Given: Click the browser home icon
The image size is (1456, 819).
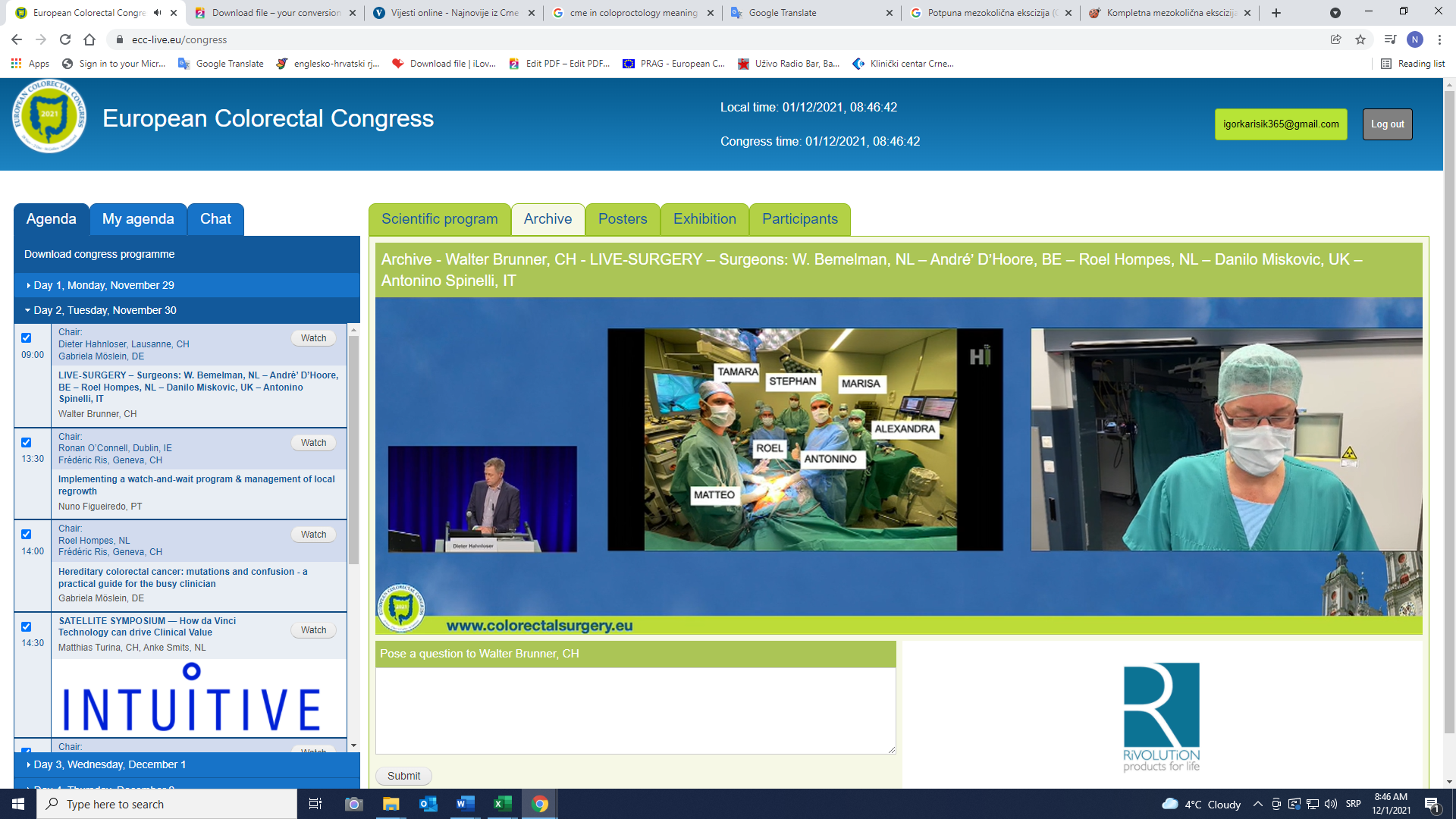Looking at the screenshot, I should click(x=89, y=39).
